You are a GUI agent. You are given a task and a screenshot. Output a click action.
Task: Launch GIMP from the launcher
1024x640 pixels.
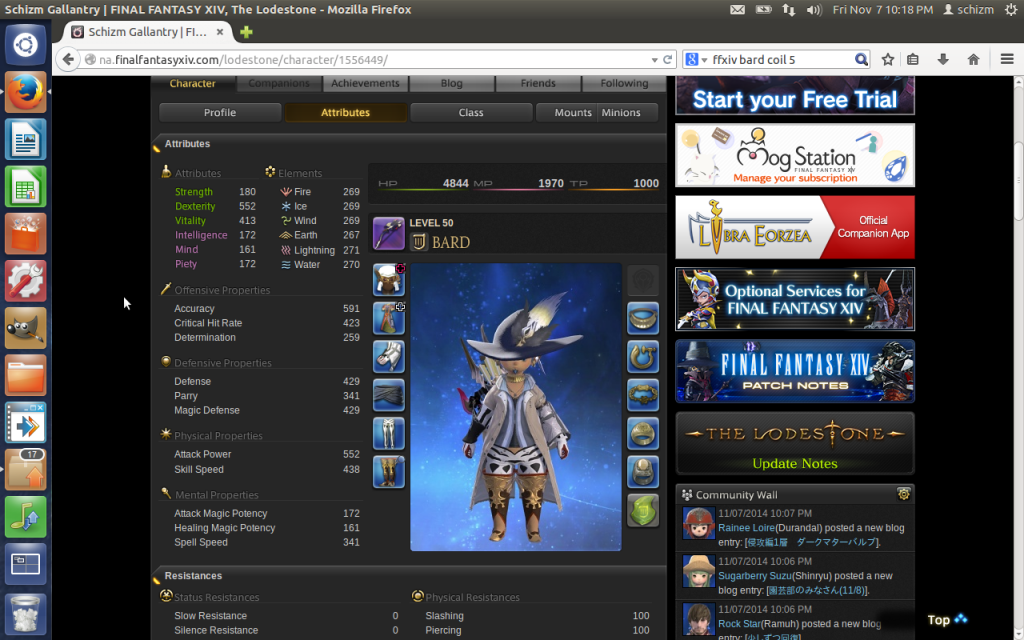click(25, 328)
